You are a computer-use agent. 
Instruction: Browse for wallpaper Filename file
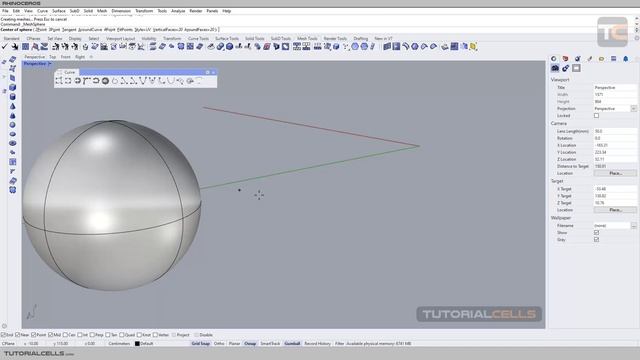pos(633,225)
